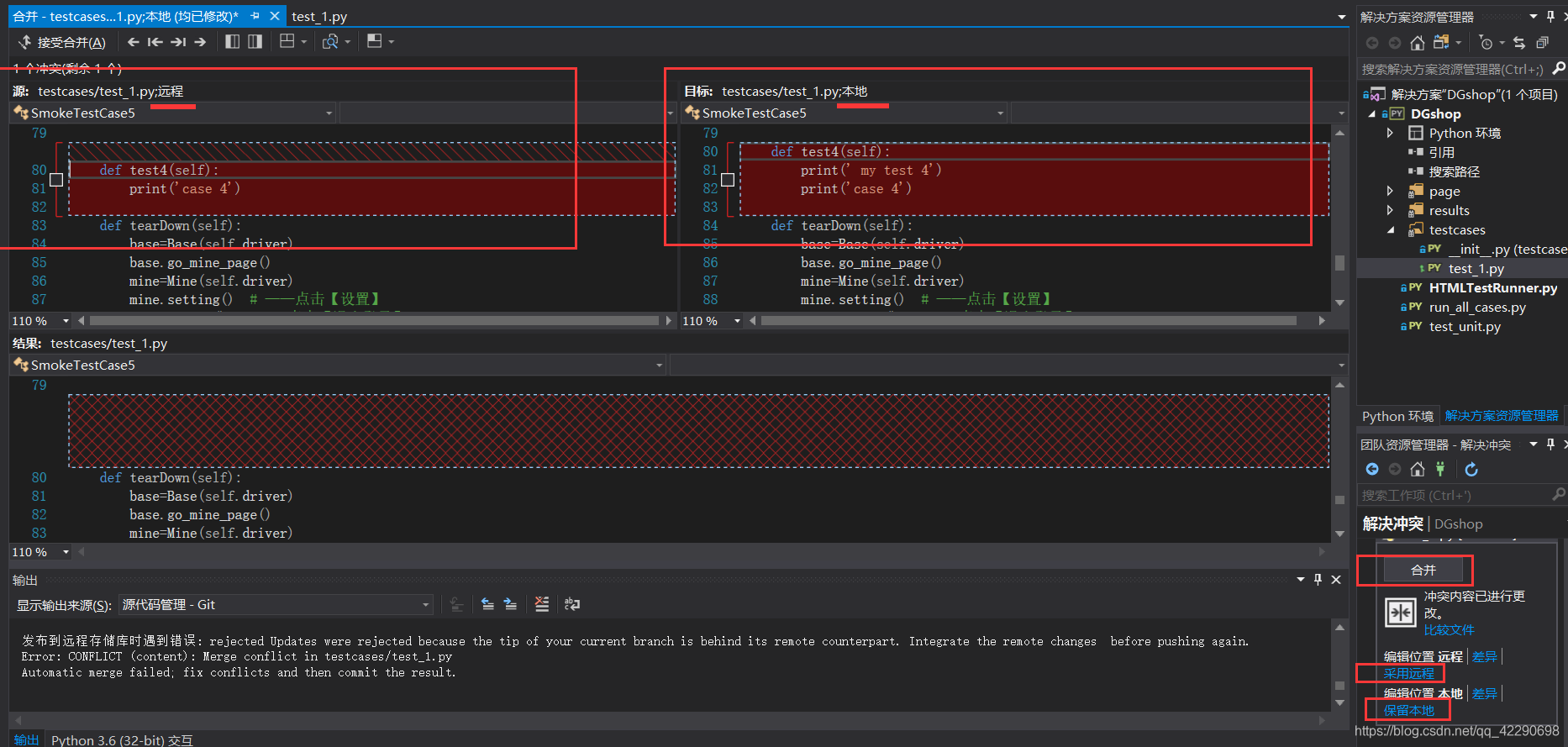The width and height of the screenshot is (1568, 747).
Task: Select test_unit.py in Solution Explorer
Action: tap(1465, 326)
